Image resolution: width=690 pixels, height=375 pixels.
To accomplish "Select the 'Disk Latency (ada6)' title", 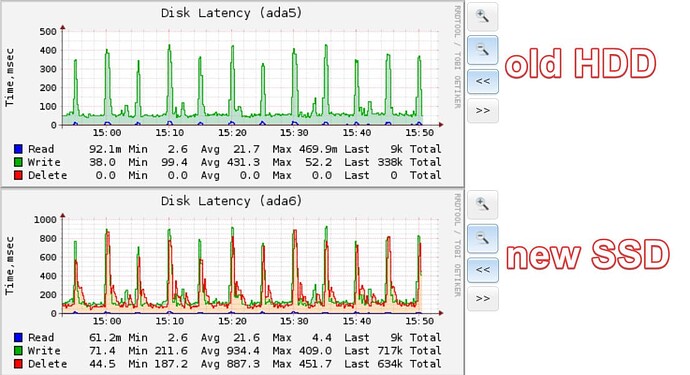I will [231, 202].
